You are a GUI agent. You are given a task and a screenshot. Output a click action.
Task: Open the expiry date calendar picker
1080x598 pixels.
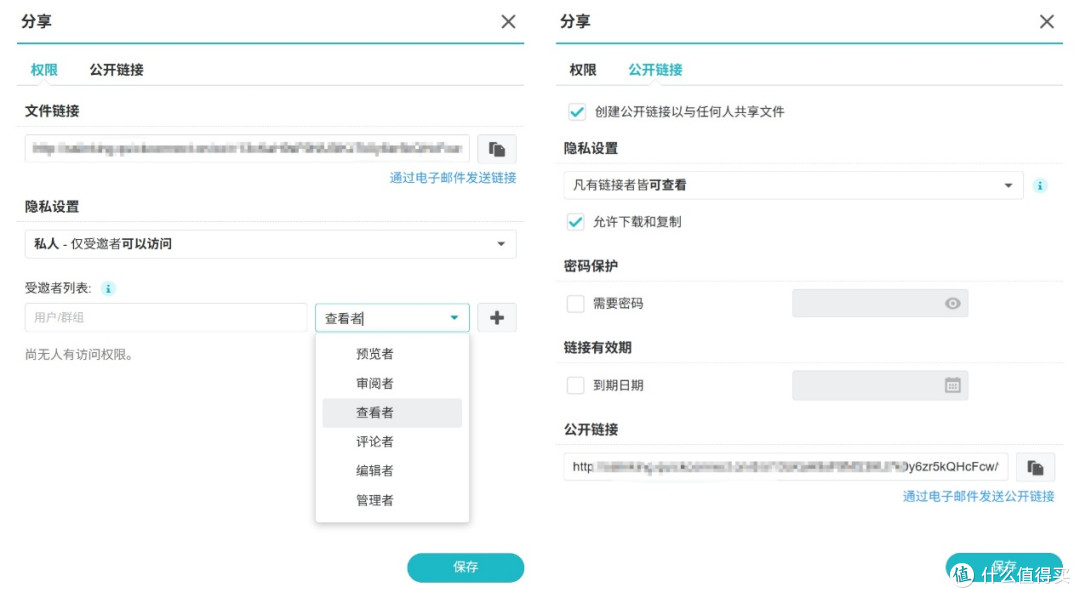(952, 385)
